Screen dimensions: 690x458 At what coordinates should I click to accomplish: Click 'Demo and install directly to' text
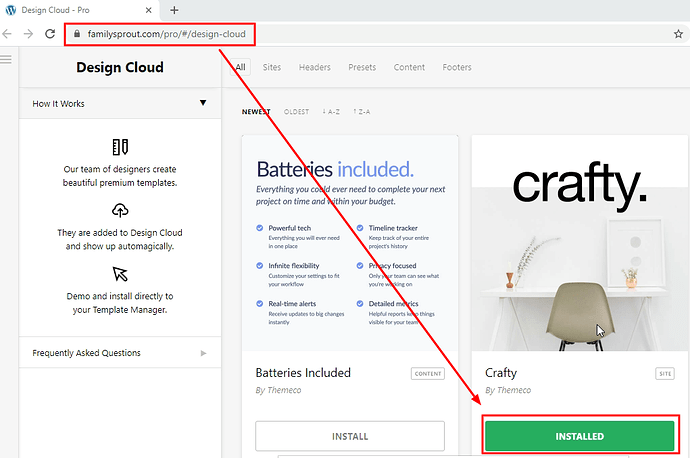click(120, 296)
